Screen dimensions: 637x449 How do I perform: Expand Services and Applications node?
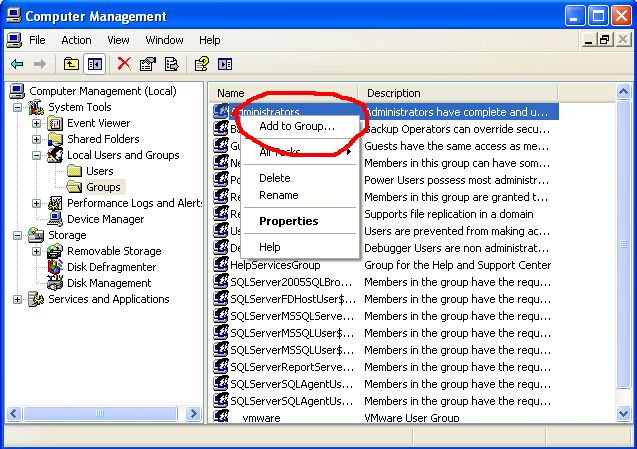[17, 299]
